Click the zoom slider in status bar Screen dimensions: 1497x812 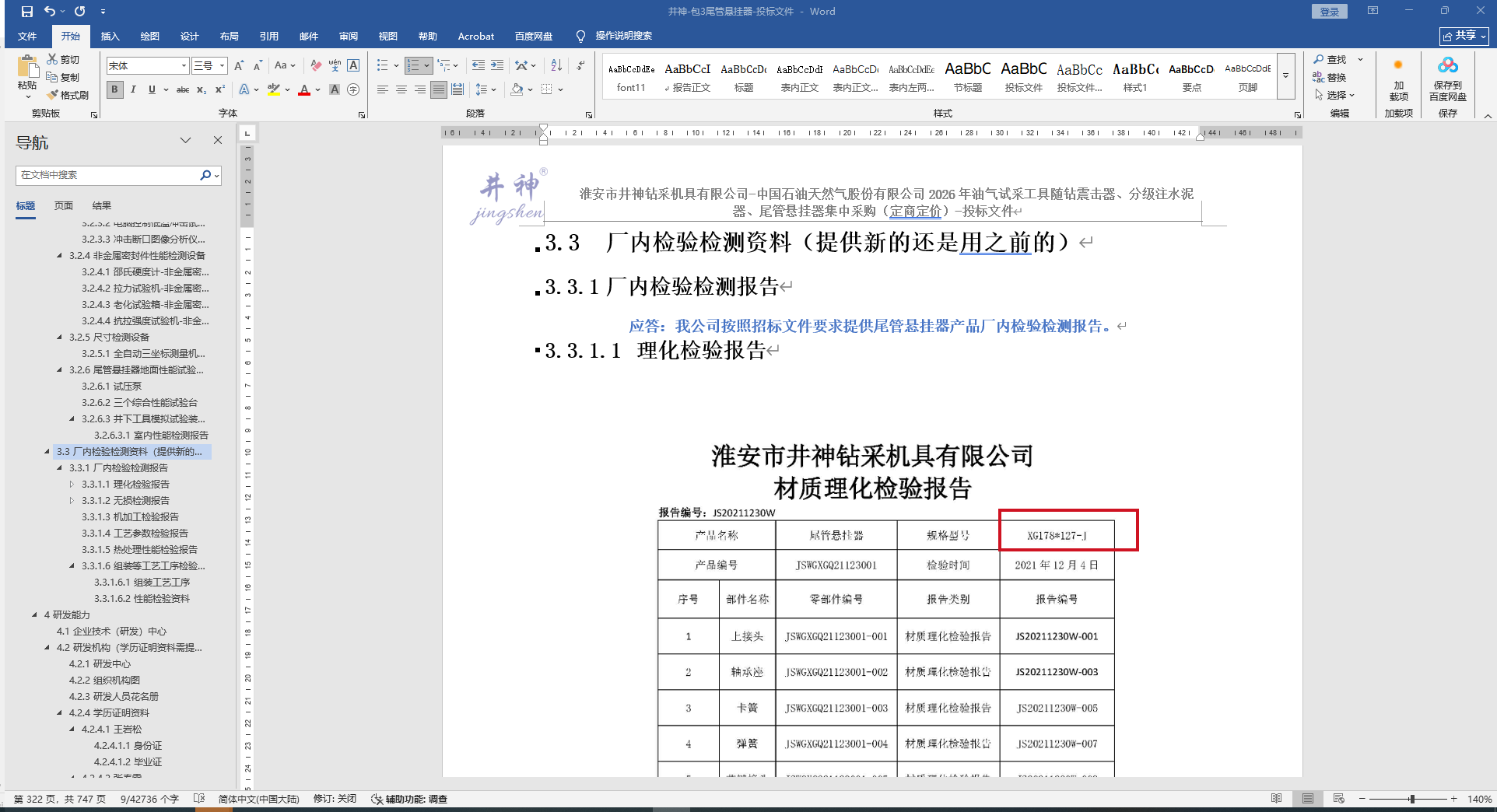pyautogui.click(x=1411, y=799)
